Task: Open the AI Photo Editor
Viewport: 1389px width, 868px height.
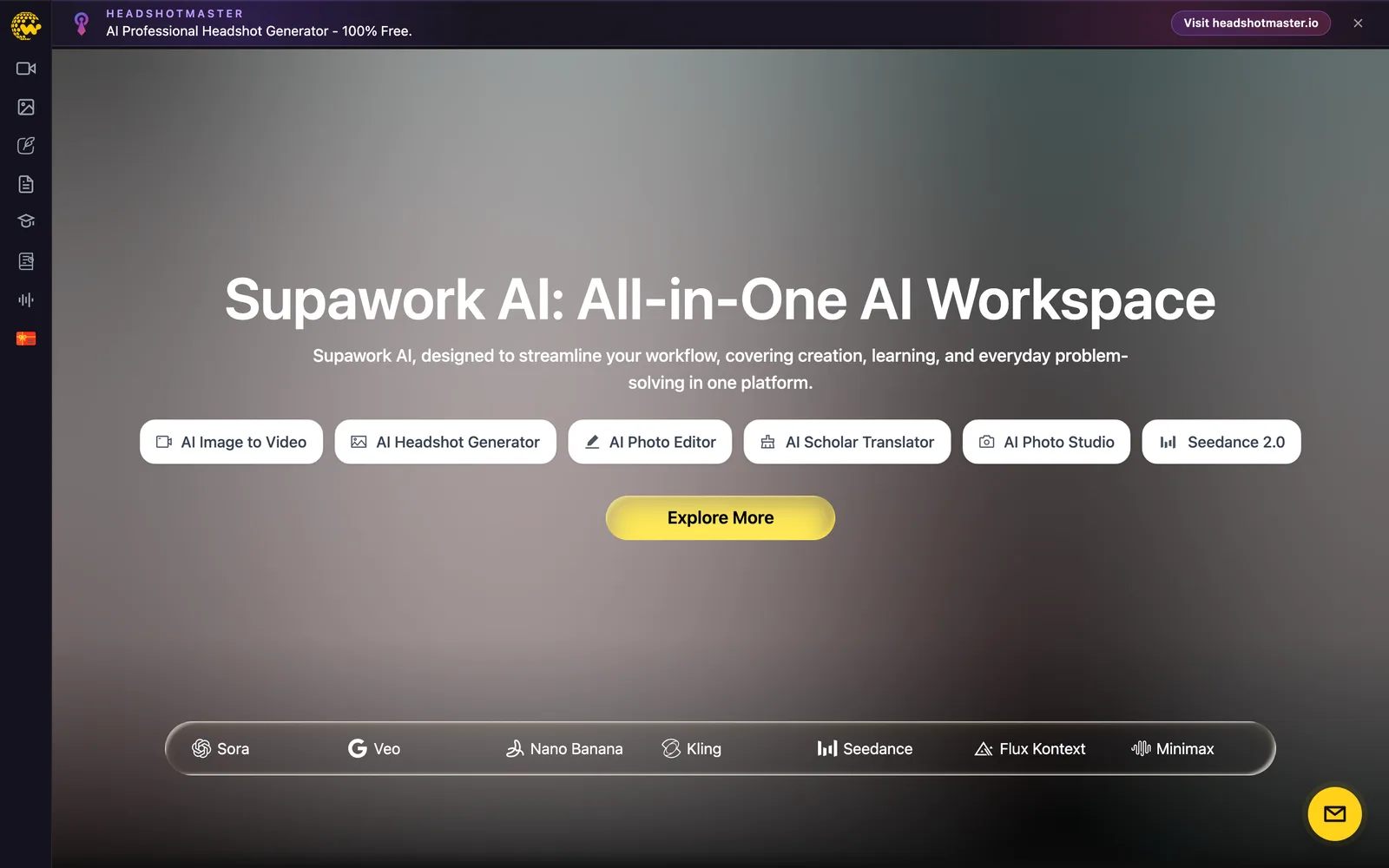Action: coord(650,442)
